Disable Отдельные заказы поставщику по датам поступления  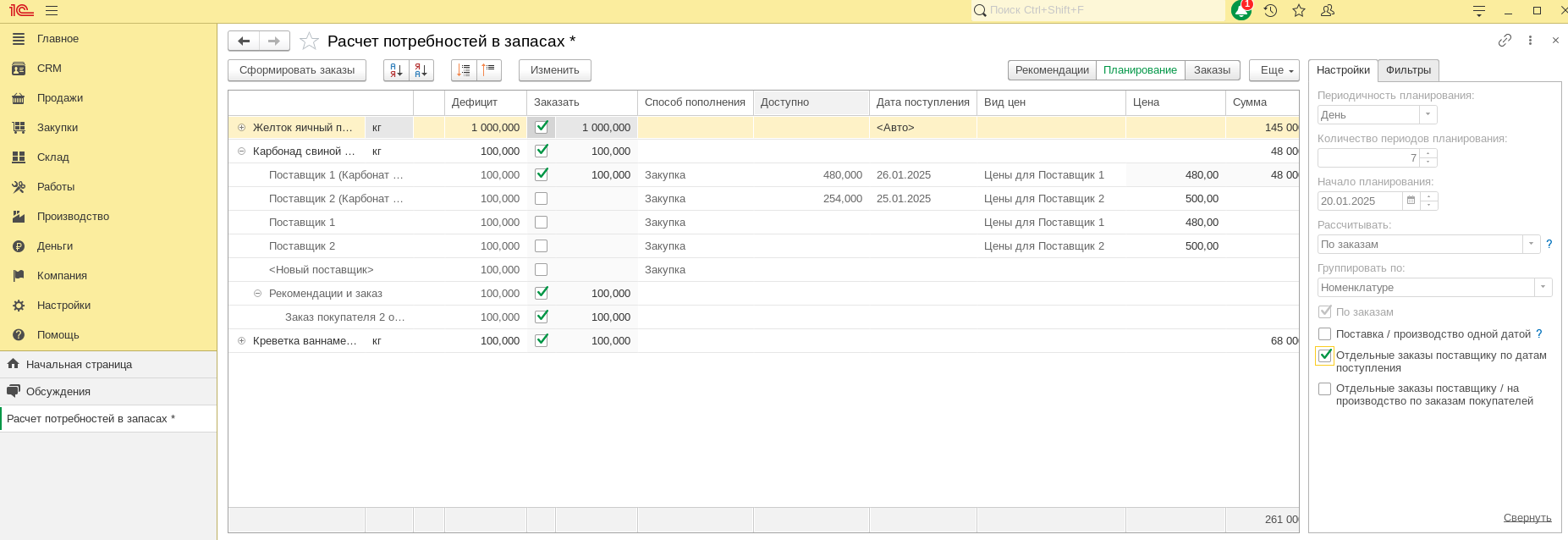pyautogui.click(x=1325, y=355)
